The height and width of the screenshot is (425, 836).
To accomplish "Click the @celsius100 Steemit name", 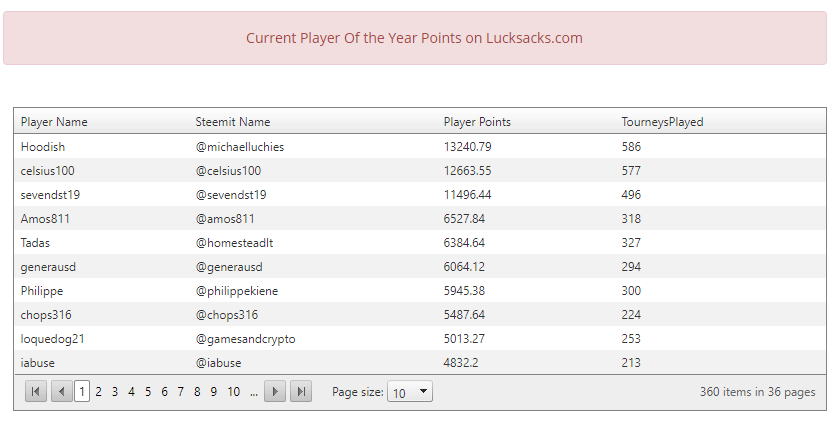I will pyautogui.click(x=228, y=171).
